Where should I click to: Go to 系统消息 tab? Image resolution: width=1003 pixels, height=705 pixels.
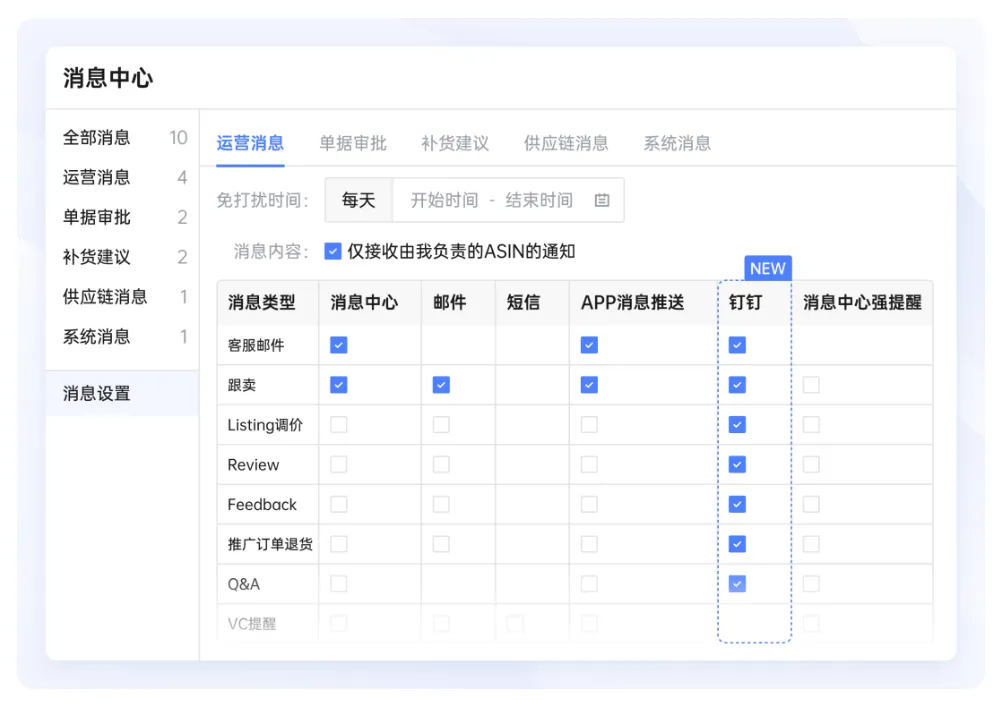click(x=677, y=143)
